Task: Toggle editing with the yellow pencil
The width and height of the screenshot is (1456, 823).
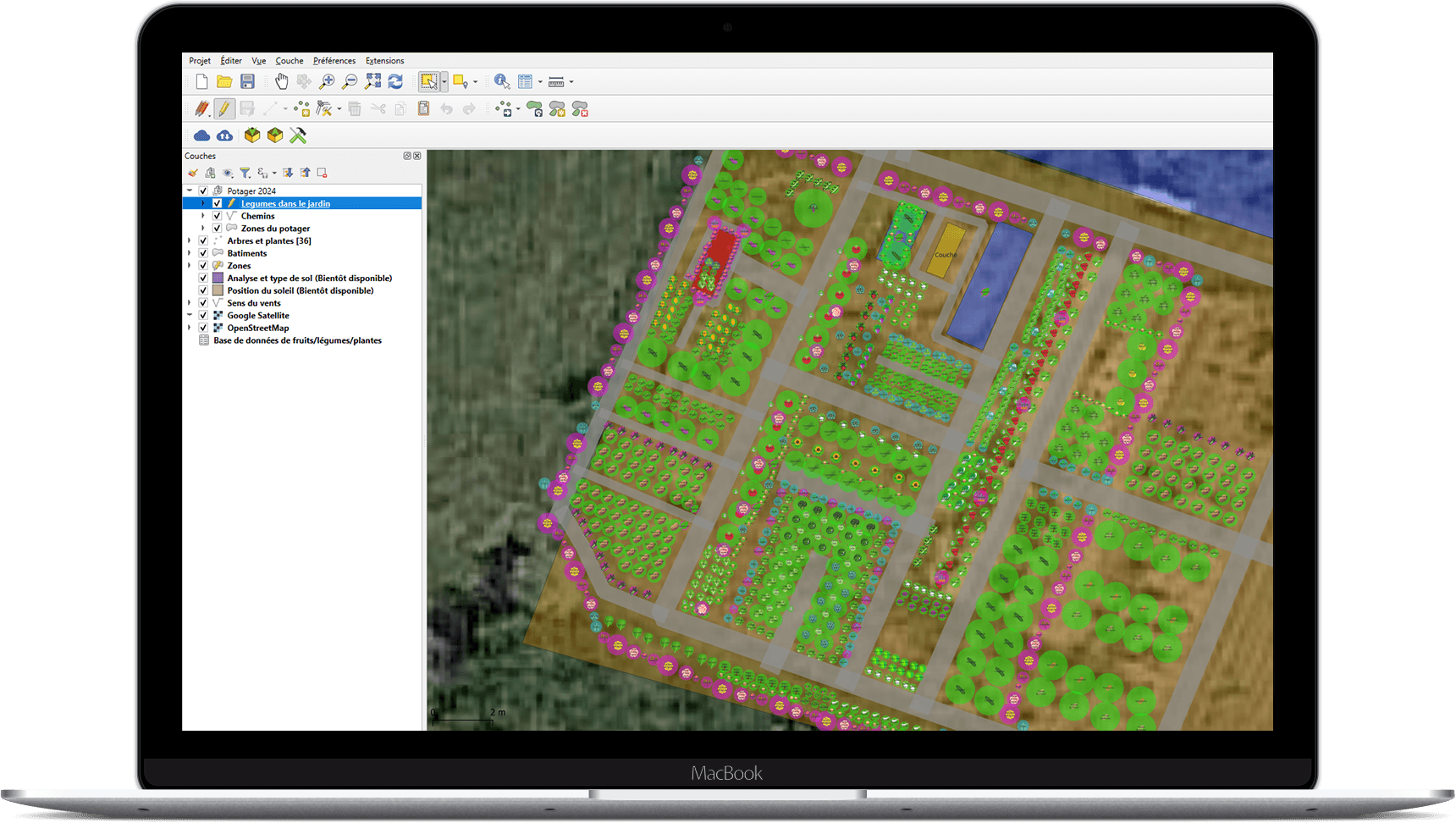Action: click(224, 109)
